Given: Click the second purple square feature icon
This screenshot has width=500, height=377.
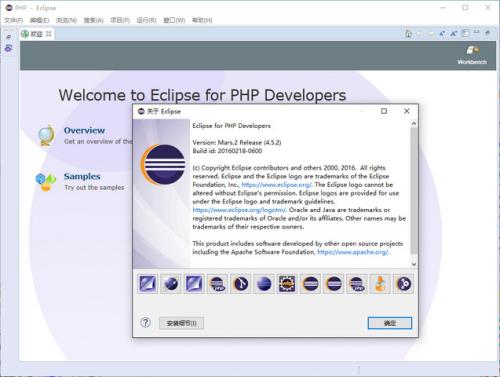Looking at the screenshot, I should tap(194, 284).
